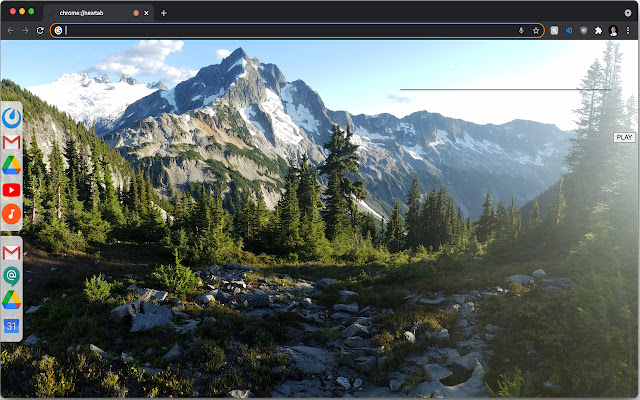Go back using the back arrow
Image resolution: width=640 pixels, height=400 pixels.
[11, 31]
